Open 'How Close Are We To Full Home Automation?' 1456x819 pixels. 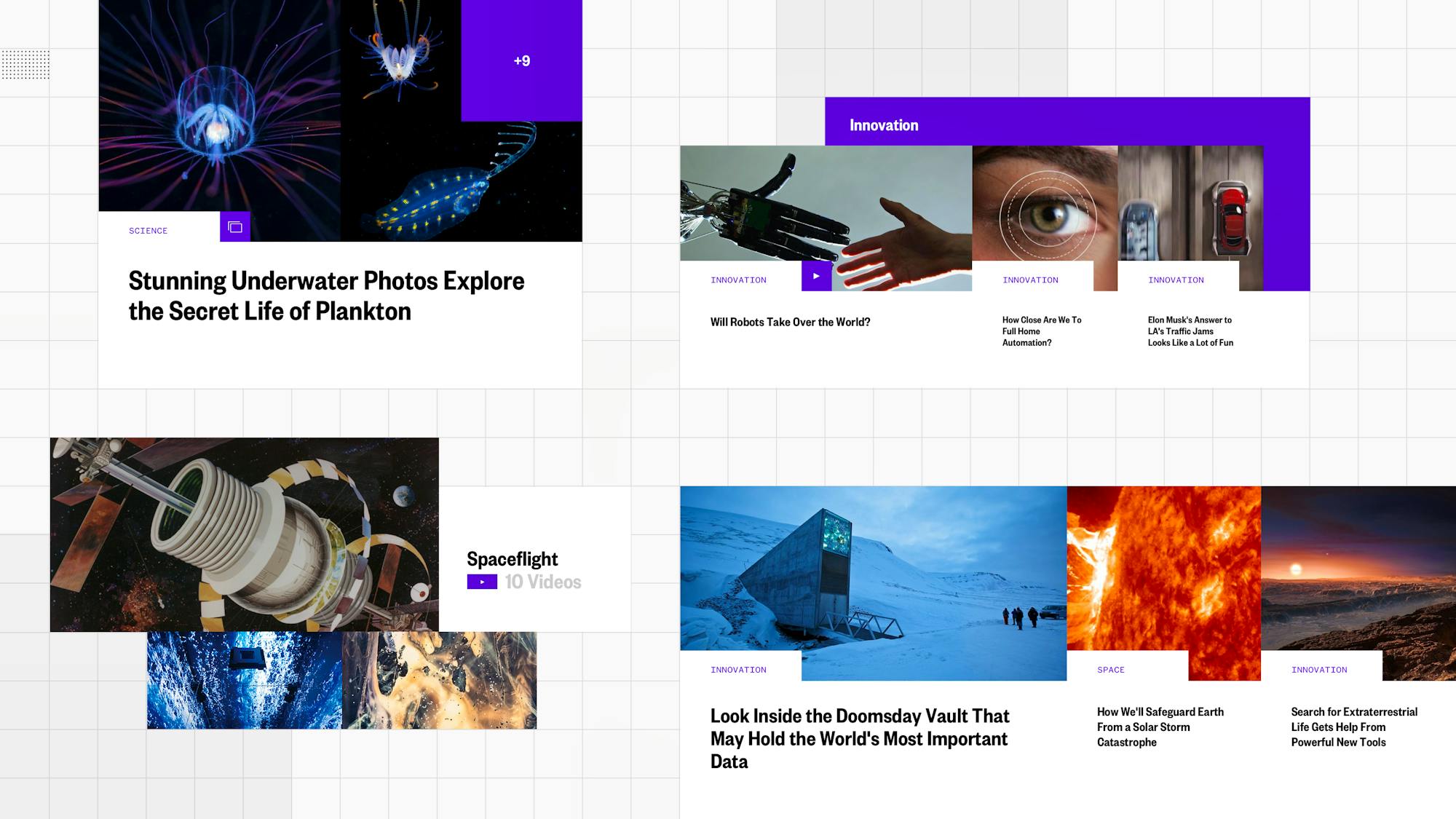click(1041, 331)
